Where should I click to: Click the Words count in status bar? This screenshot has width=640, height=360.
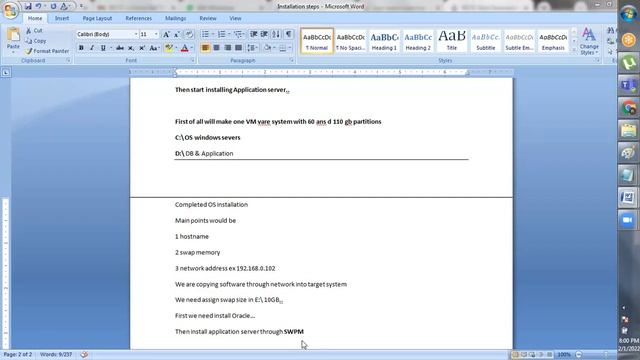pos(56,355)
